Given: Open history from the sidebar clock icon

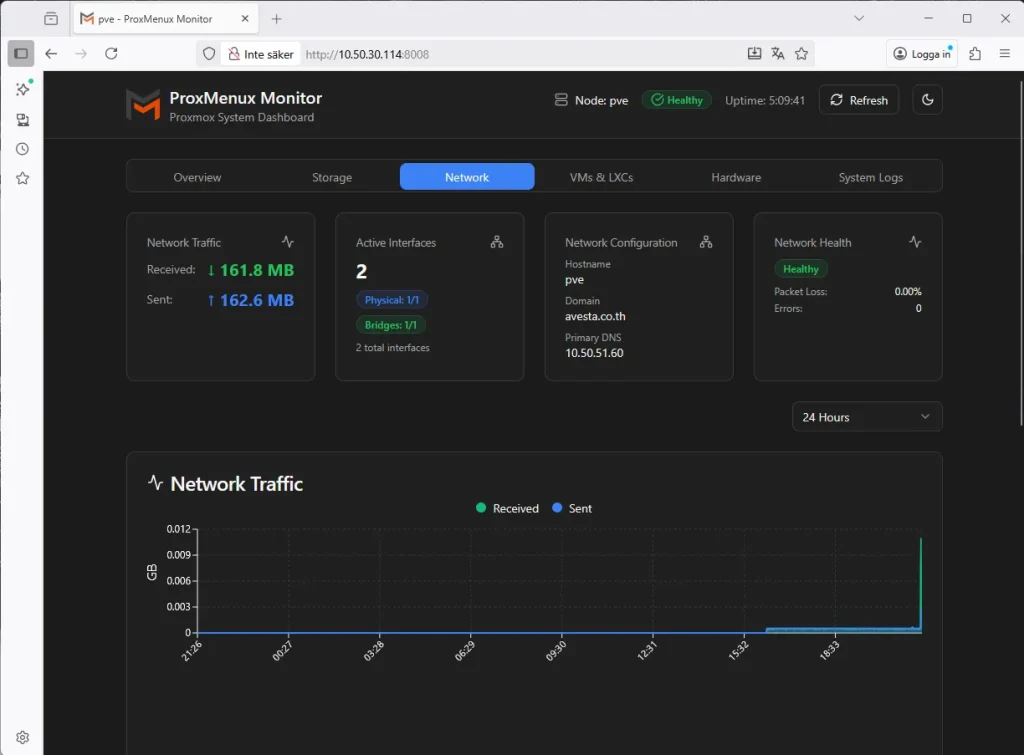Looking at the screenshot, I should pyautogui.click(x=22, y=149).
